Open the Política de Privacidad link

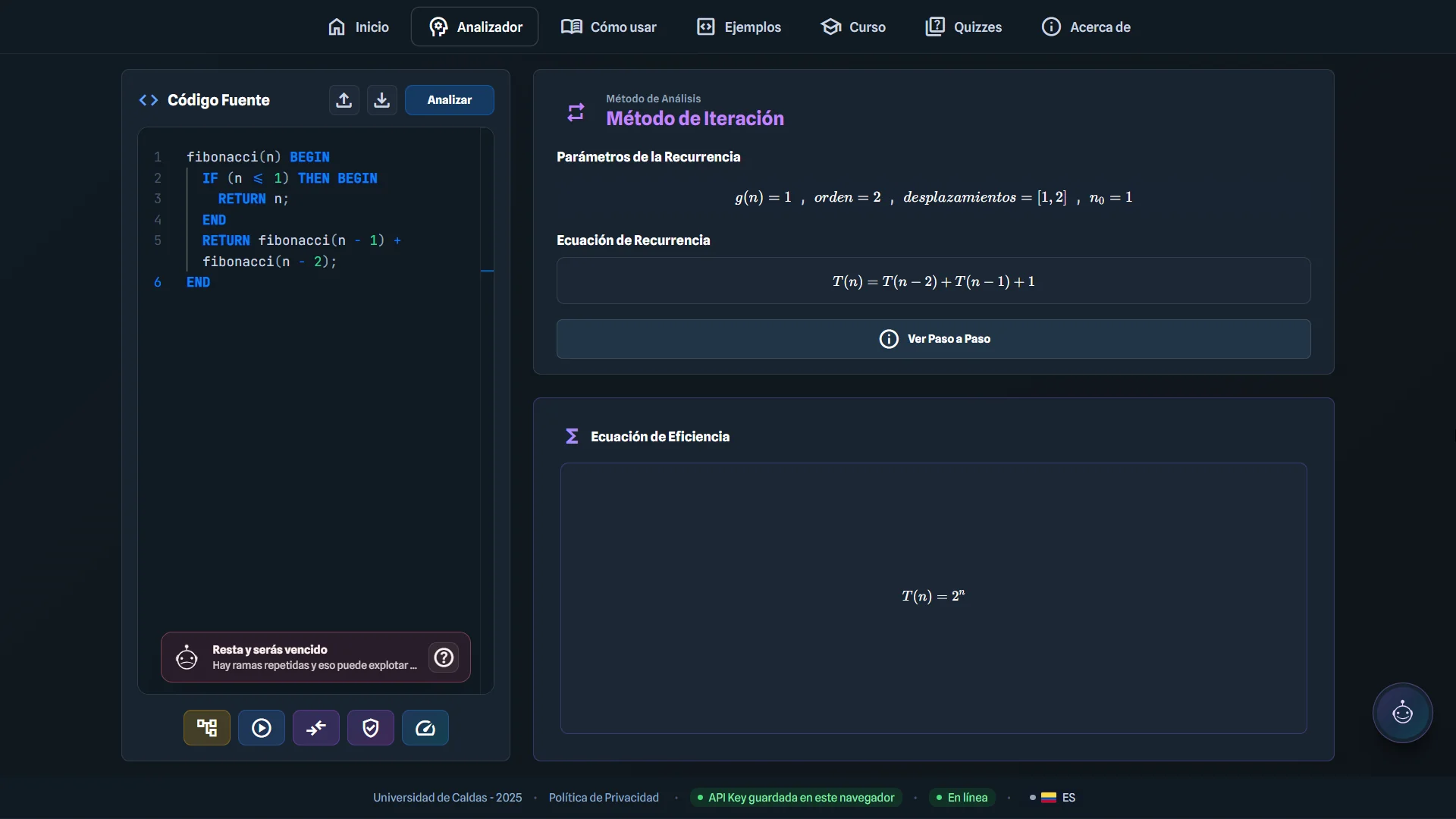click(x=604, y=798)
